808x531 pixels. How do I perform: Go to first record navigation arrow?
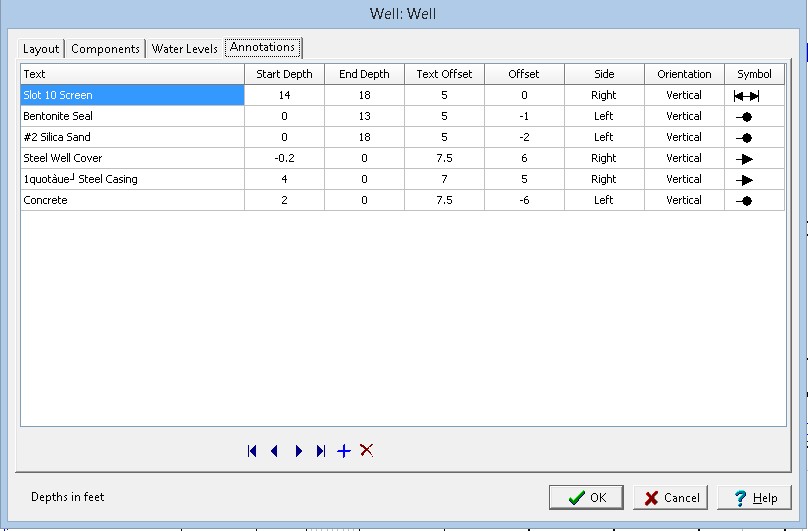tap(252, 451)
